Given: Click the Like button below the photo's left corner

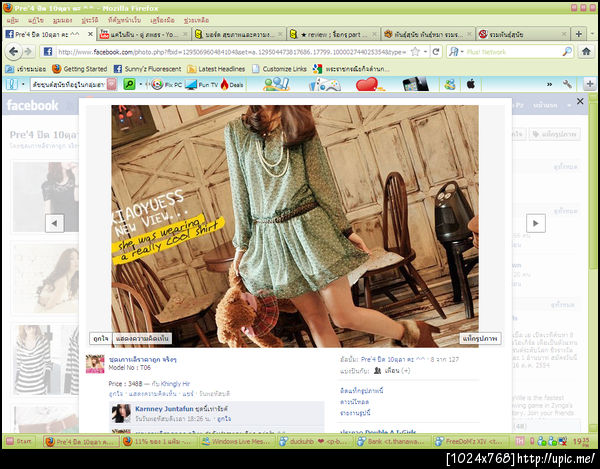Looking at the screenshot, I should click(x=101, y=339).
